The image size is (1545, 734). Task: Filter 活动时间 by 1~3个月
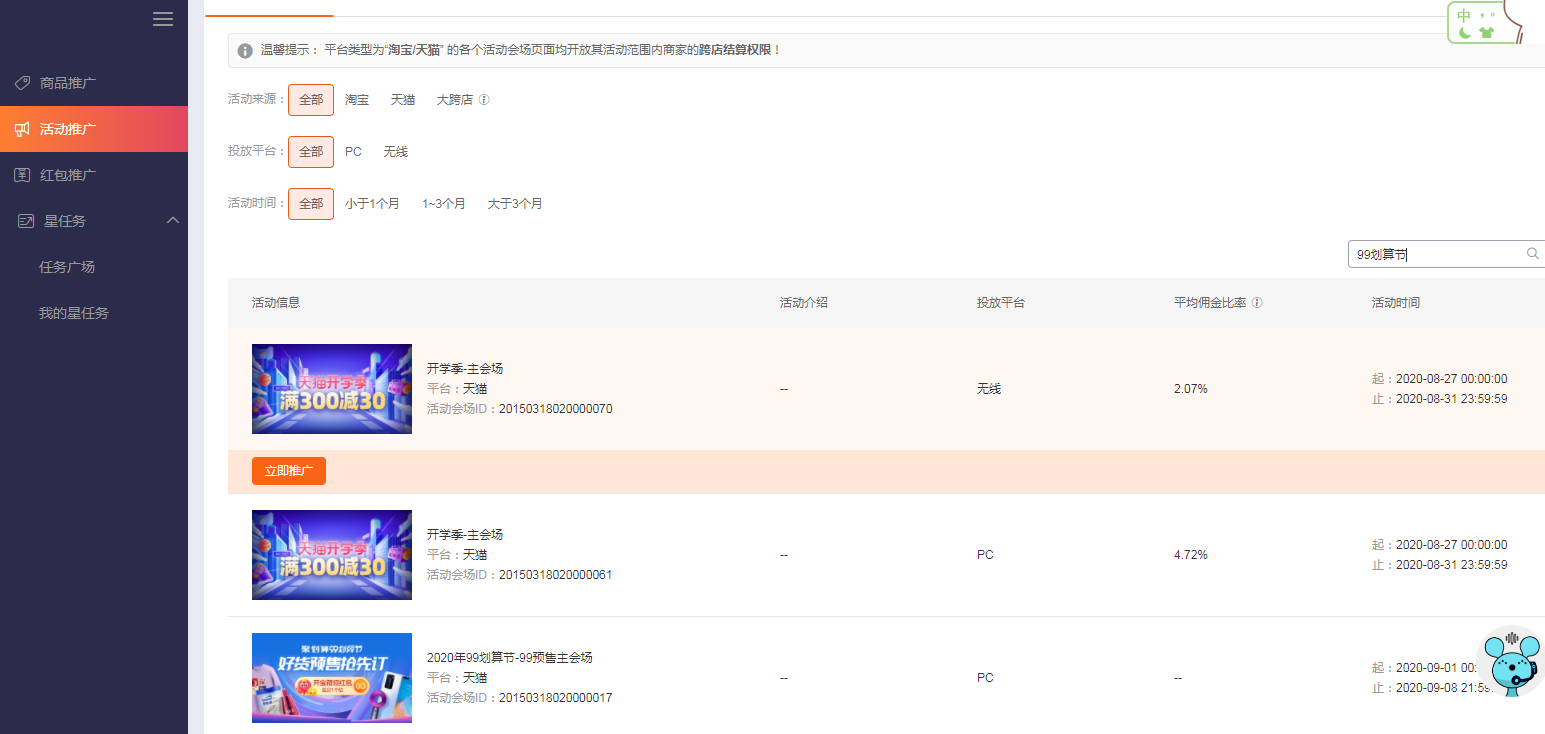[444, 204]
